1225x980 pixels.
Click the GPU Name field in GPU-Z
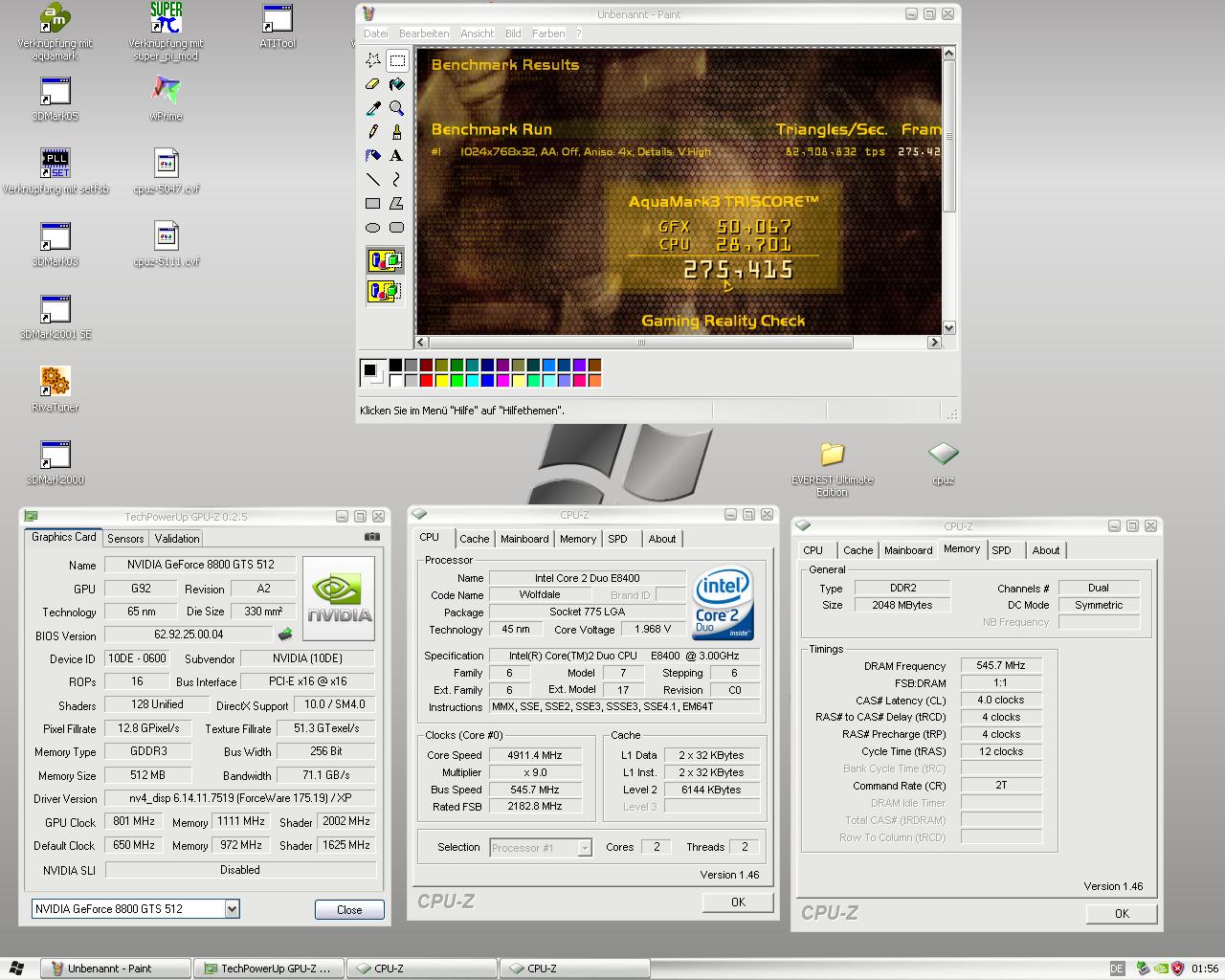200,565
